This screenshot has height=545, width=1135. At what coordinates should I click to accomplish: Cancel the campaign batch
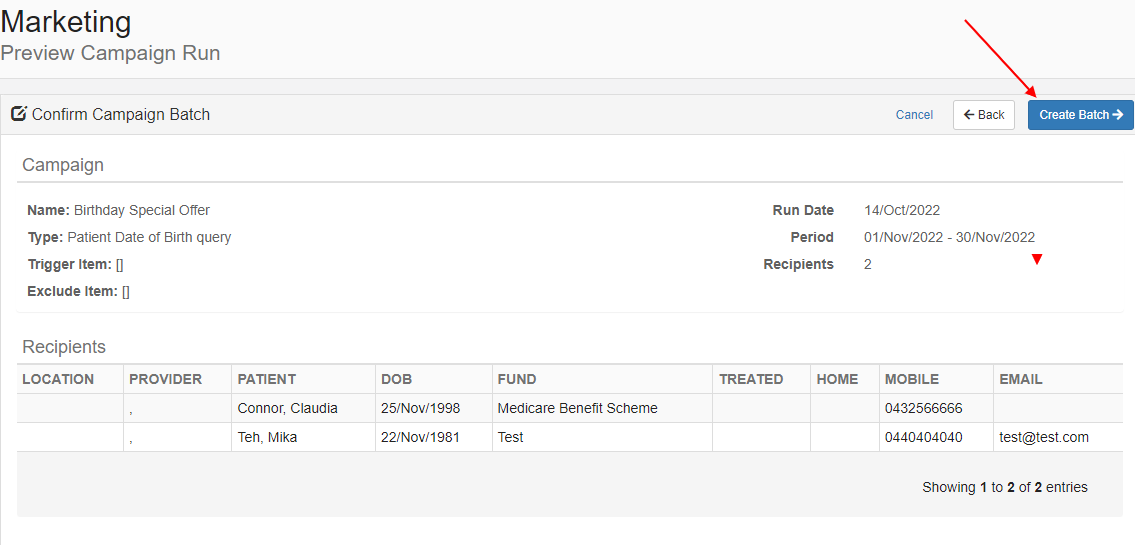[x=914, y=114]
